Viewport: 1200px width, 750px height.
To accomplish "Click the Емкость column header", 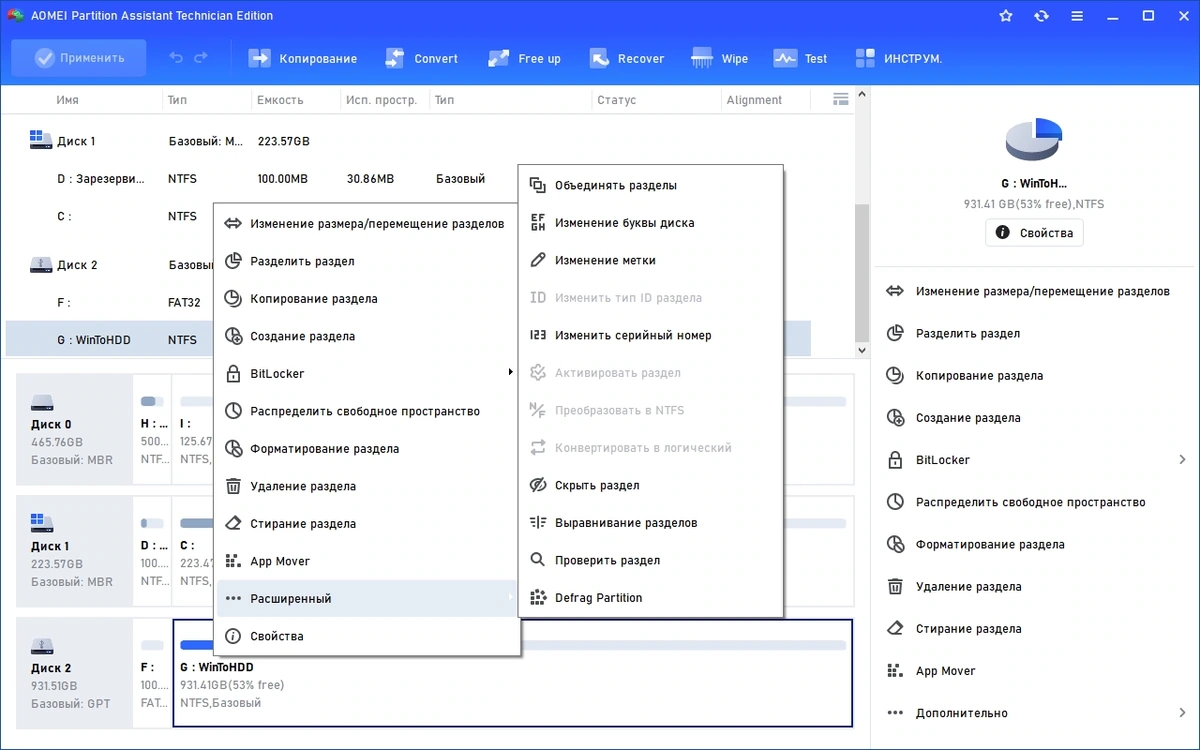I will tap(280, 100).
